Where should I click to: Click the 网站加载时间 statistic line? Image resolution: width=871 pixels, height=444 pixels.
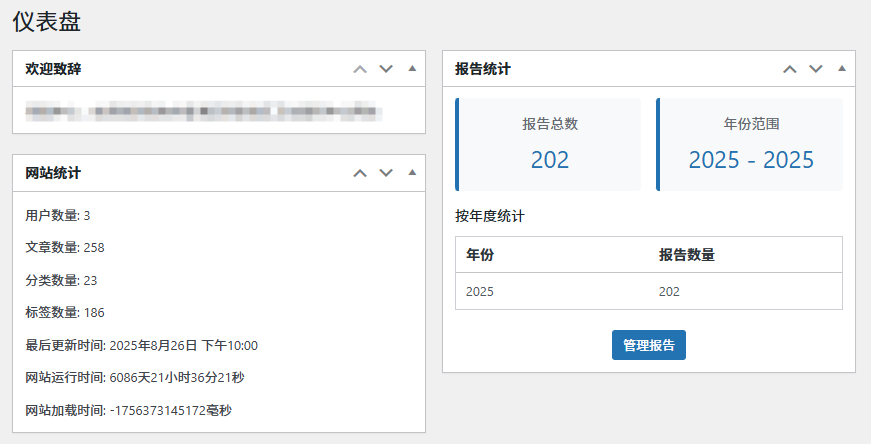point(128,410)
